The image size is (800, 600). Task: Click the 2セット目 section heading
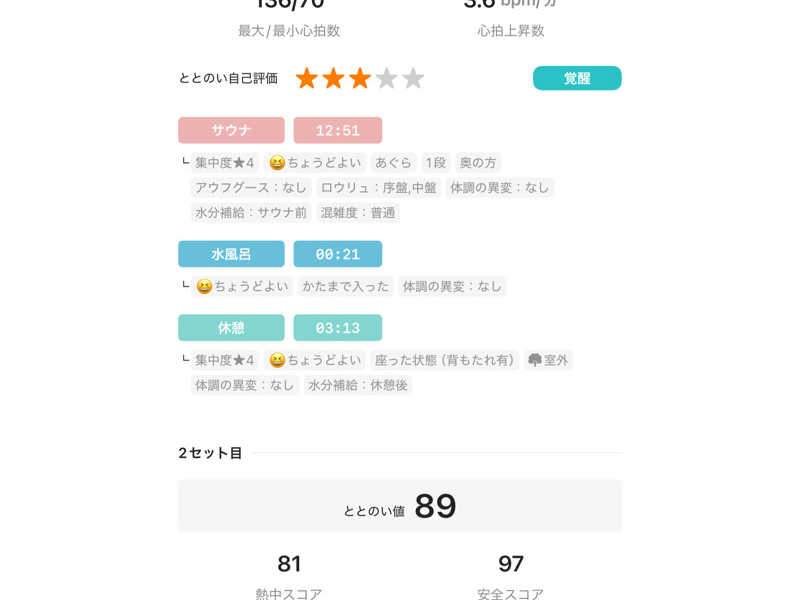click(210, 453)
